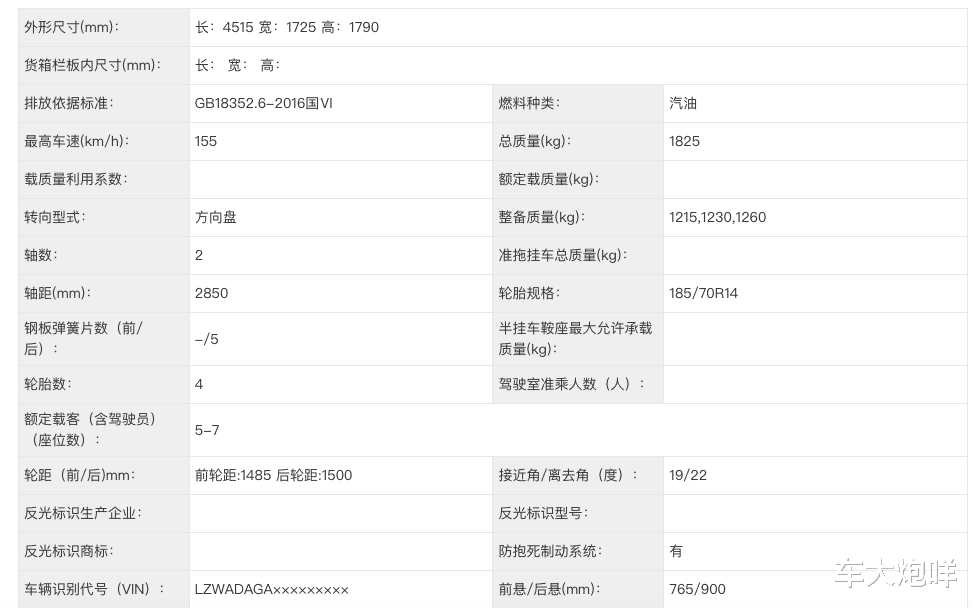Click the 额定载客(含驾驶员)(座位数) label
This screenshot has height=608, width=973.
pos(90,429)
